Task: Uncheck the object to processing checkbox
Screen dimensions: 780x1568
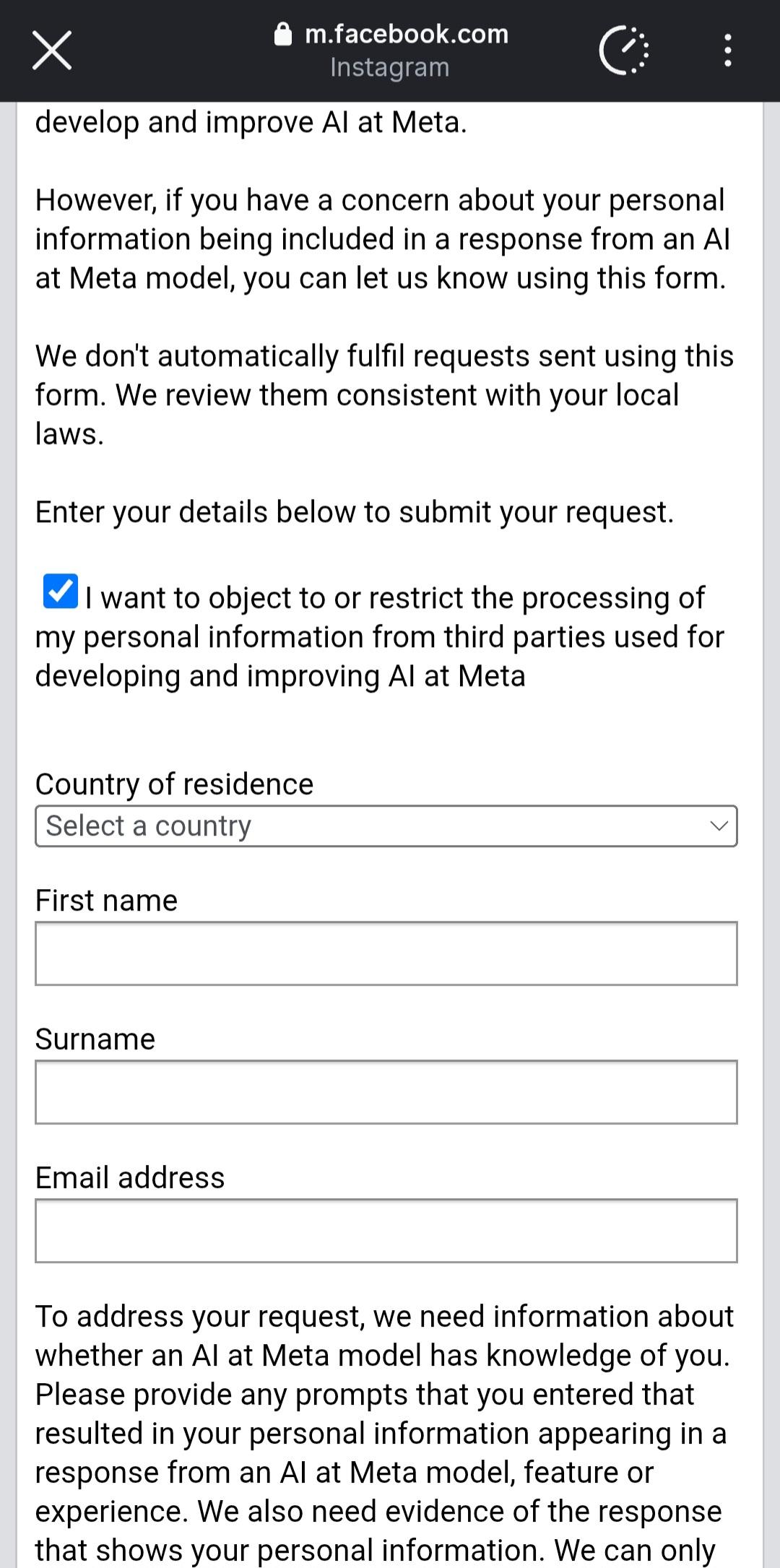Action: 61,592
